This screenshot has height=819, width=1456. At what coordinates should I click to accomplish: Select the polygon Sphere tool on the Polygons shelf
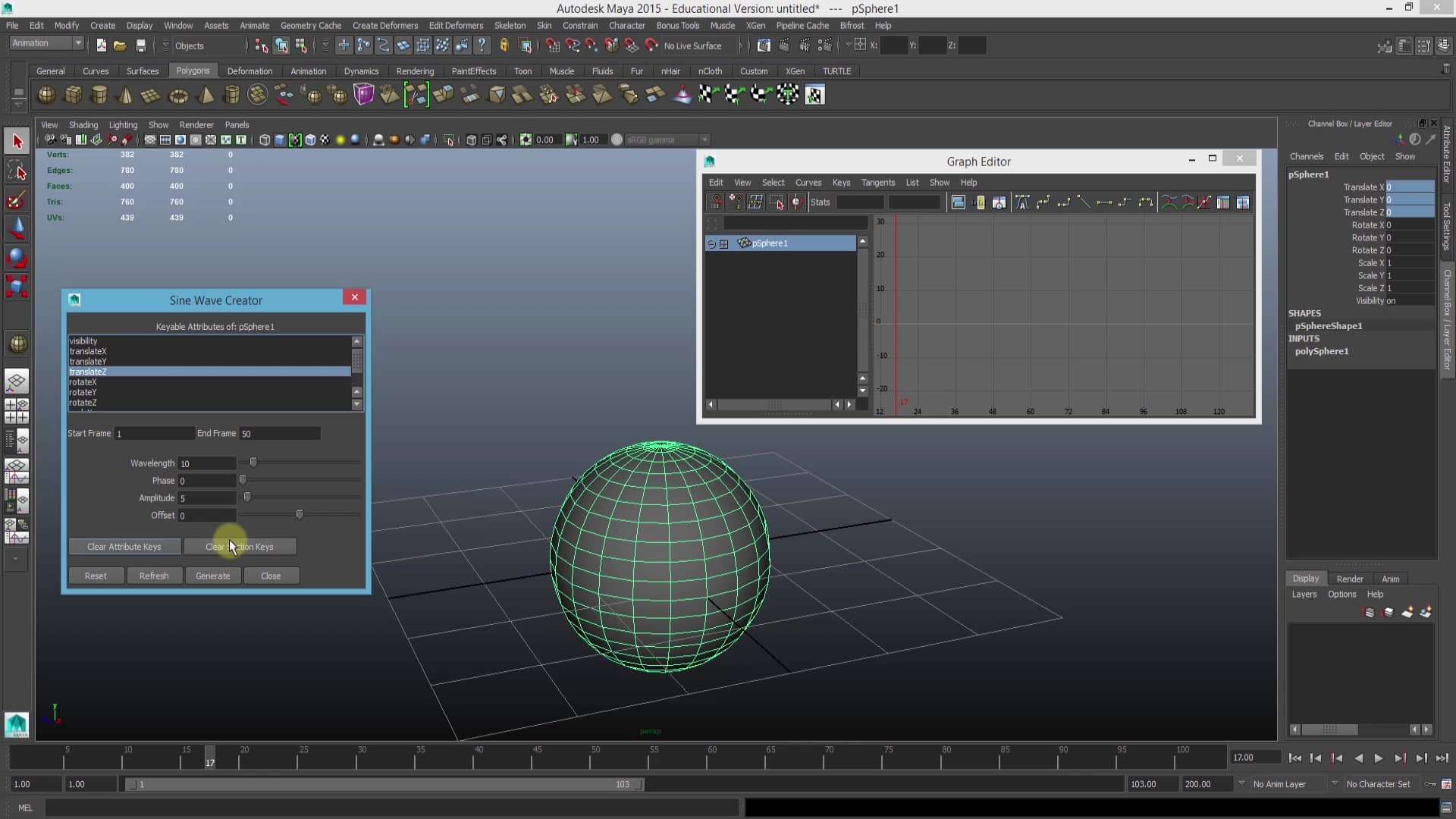click(45, 94)
